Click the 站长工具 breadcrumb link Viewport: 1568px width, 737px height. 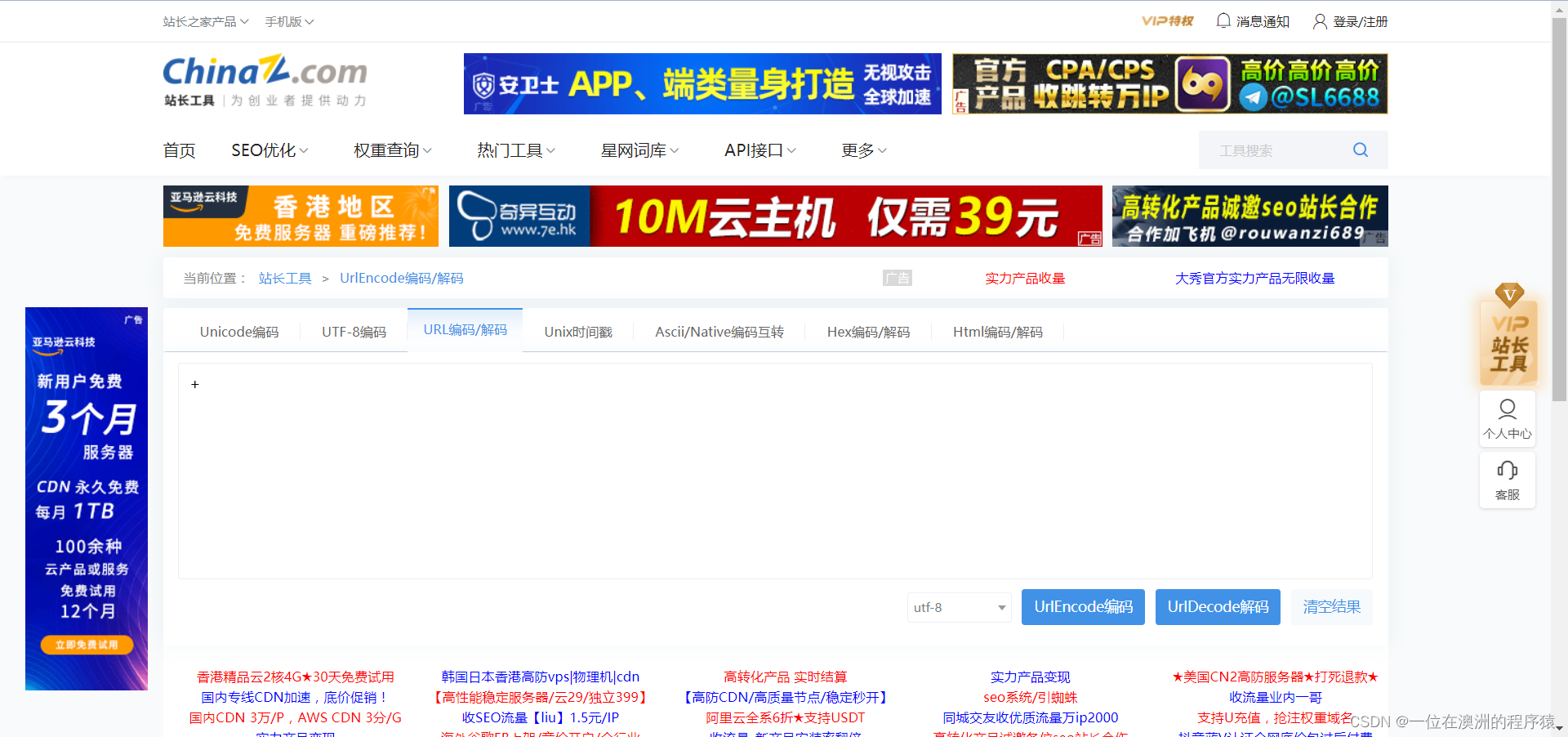[x=285, y=279]
